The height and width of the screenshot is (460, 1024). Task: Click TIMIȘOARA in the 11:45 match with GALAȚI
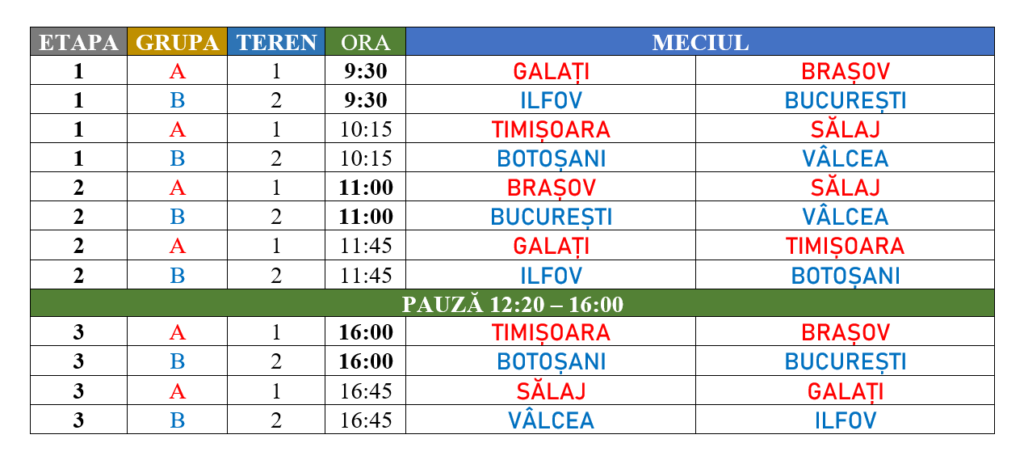(x=846, y=246)
